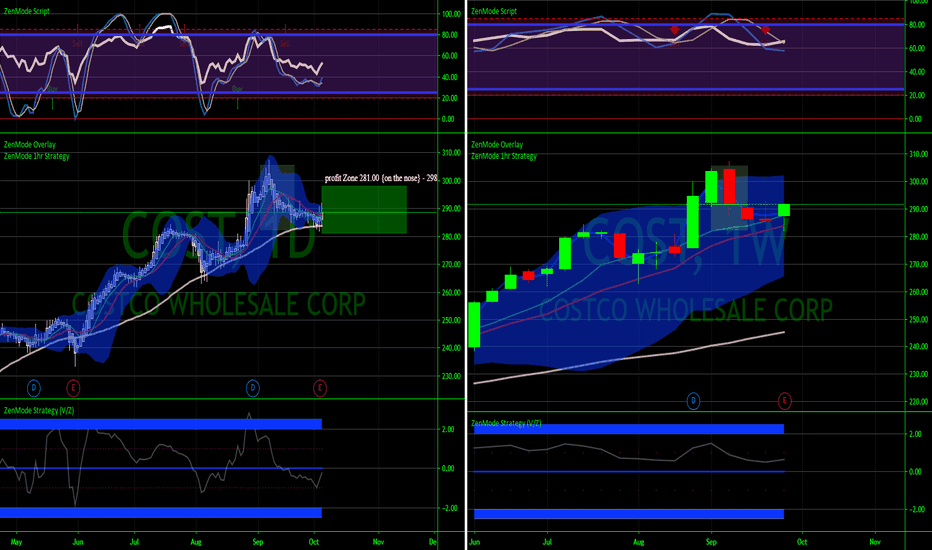The width and height of the screenshot is (932, 550).
Task: Click the dividend D marker on the weekly chart
Action: 693,401
